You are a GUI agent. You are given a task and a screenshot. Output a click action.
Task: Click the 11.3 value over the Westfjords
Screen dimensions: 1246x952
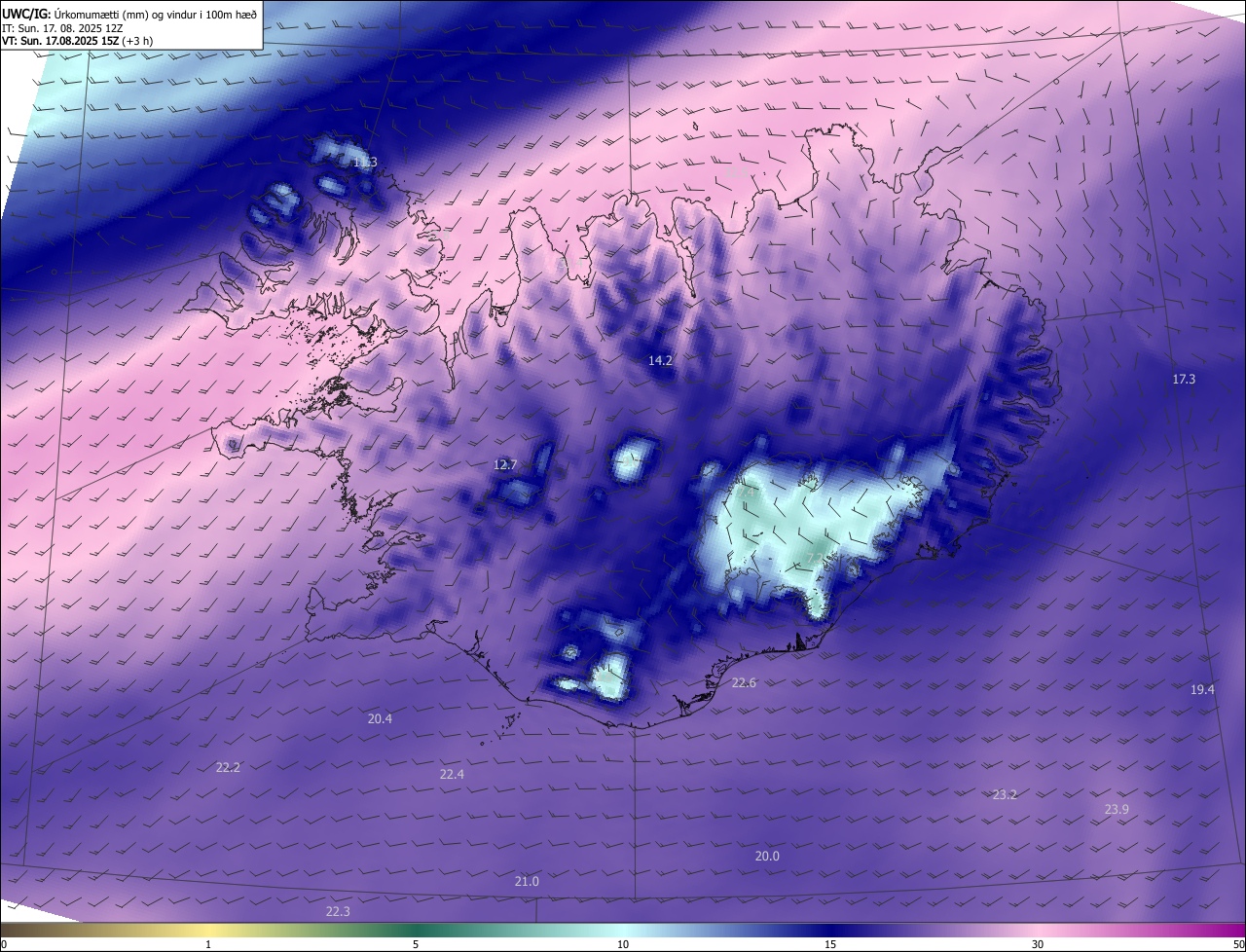click(x=365, y=162)
